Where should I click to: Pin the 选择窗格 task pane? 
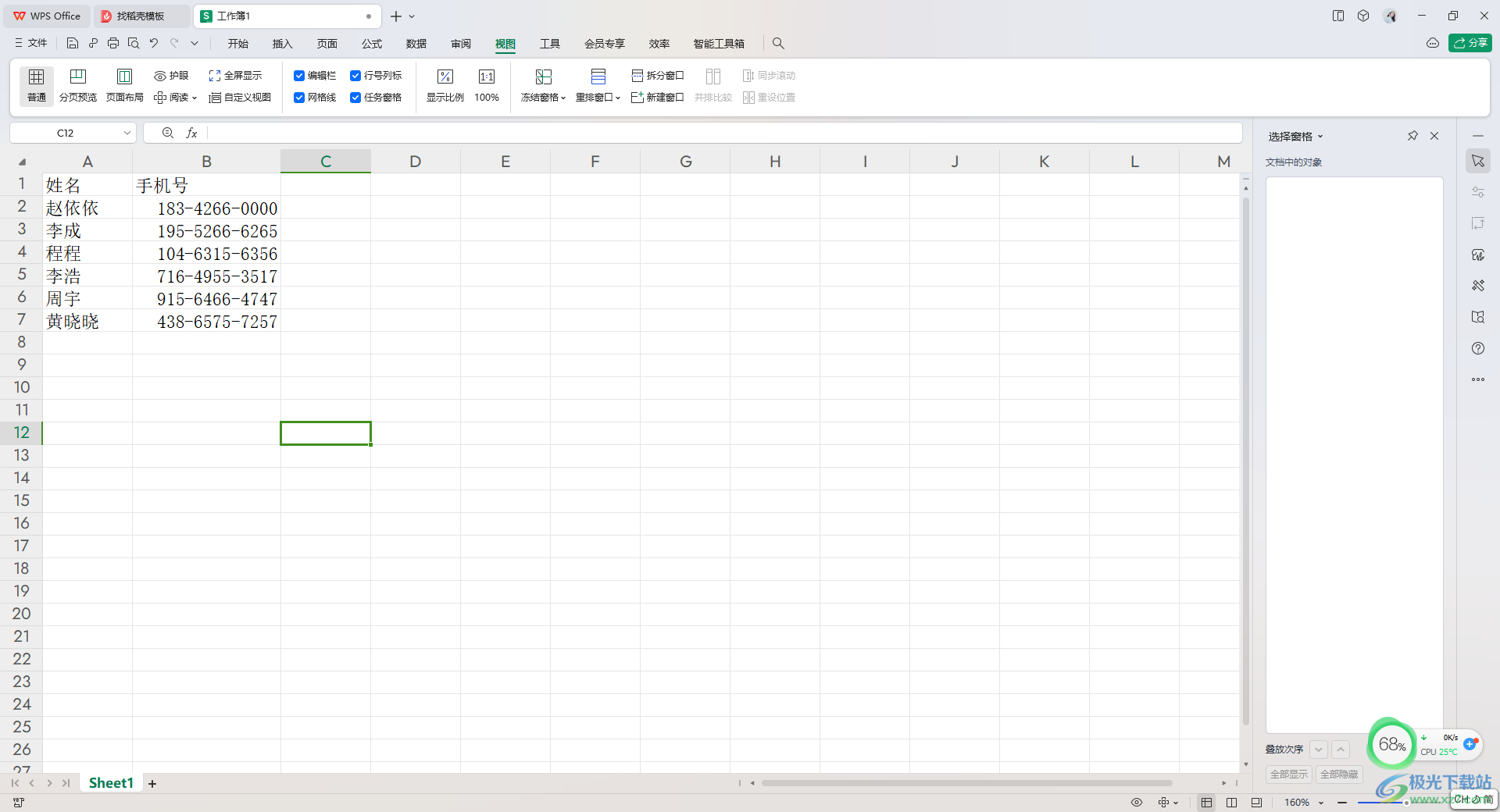[x=1412, y=136]
